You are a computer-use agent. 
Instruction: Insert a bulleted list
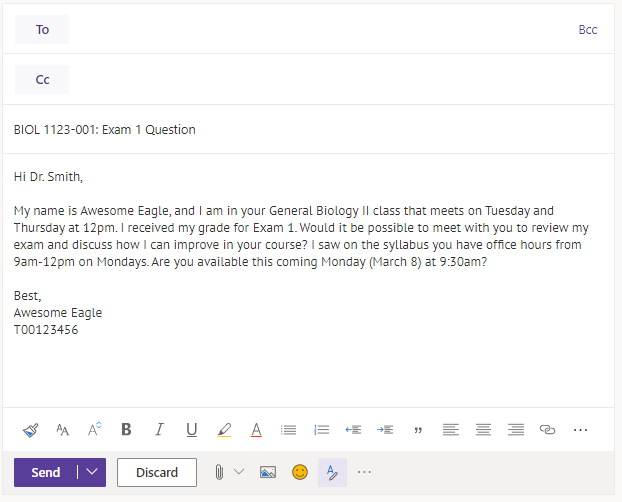click(x=288, y=430)
